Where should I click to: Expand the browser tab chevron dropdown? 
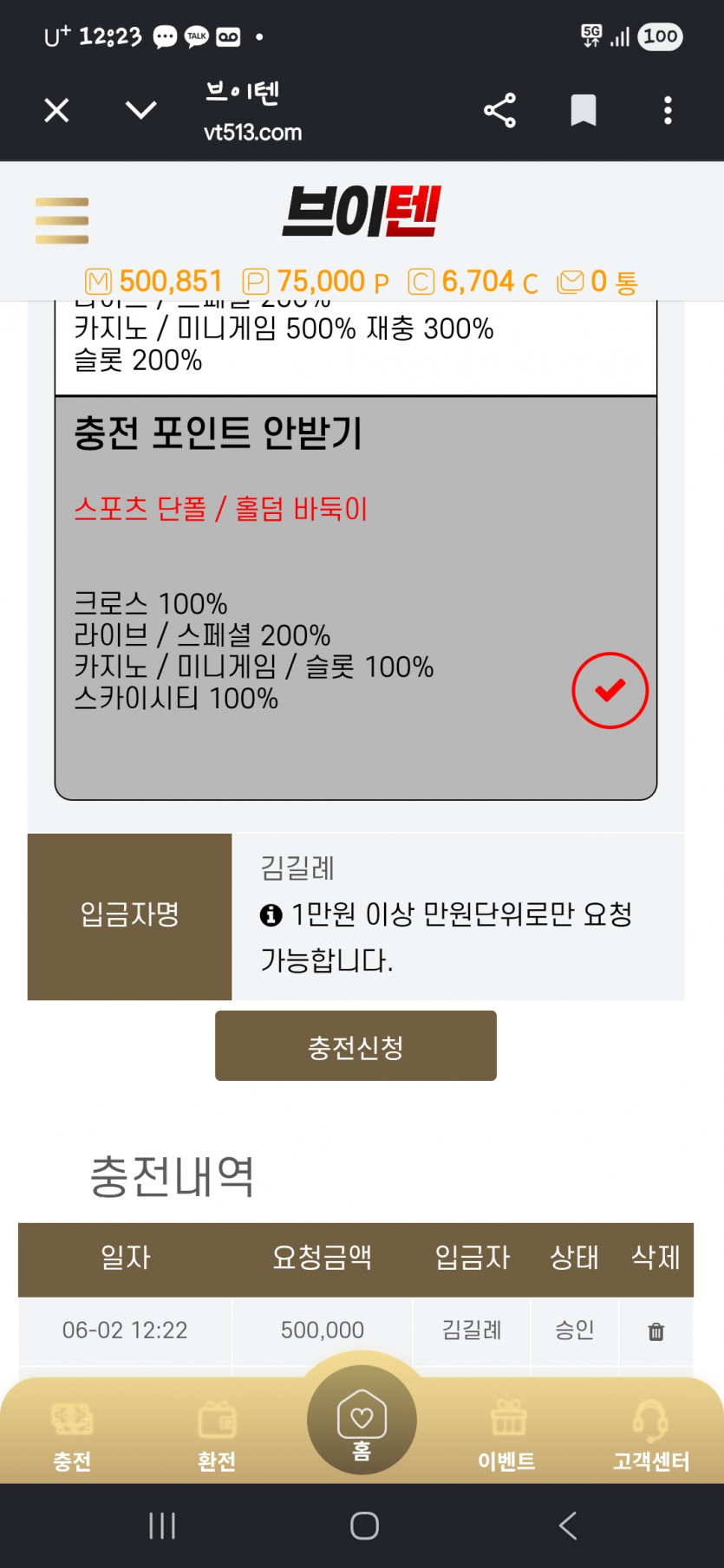point(140,110)
